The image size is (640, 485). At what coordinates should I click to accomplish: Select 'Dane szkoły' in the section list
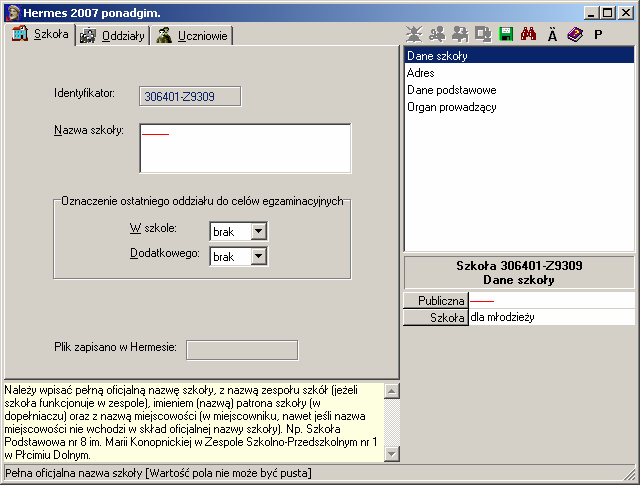point(519,56)
